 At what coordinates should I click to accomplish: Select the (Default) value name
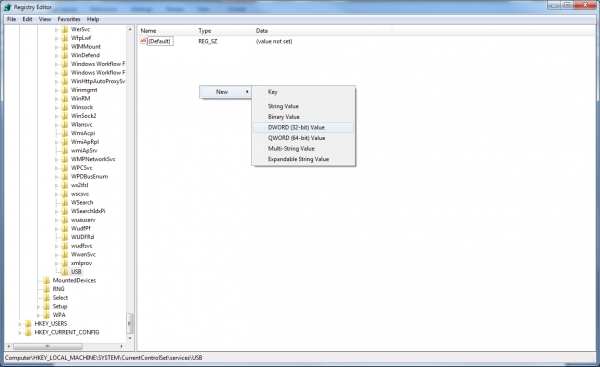click(160, 41)
